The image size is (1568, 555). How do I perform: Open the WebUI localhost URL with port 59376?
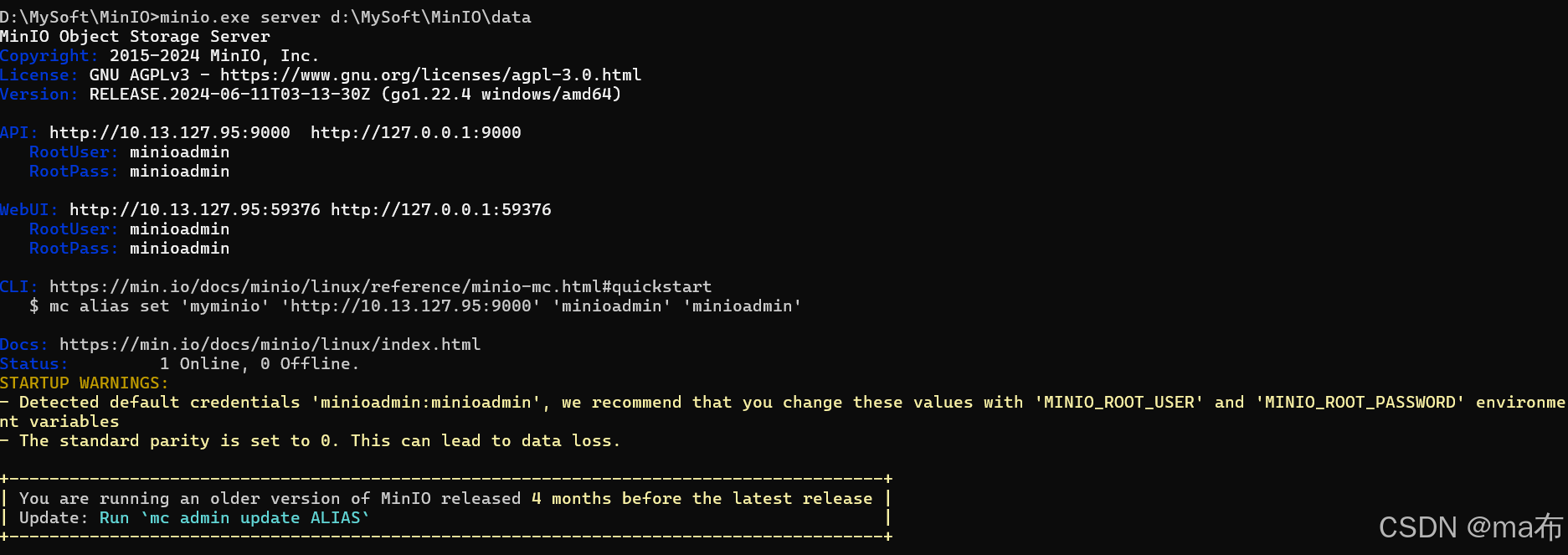[x=441, y=209]
